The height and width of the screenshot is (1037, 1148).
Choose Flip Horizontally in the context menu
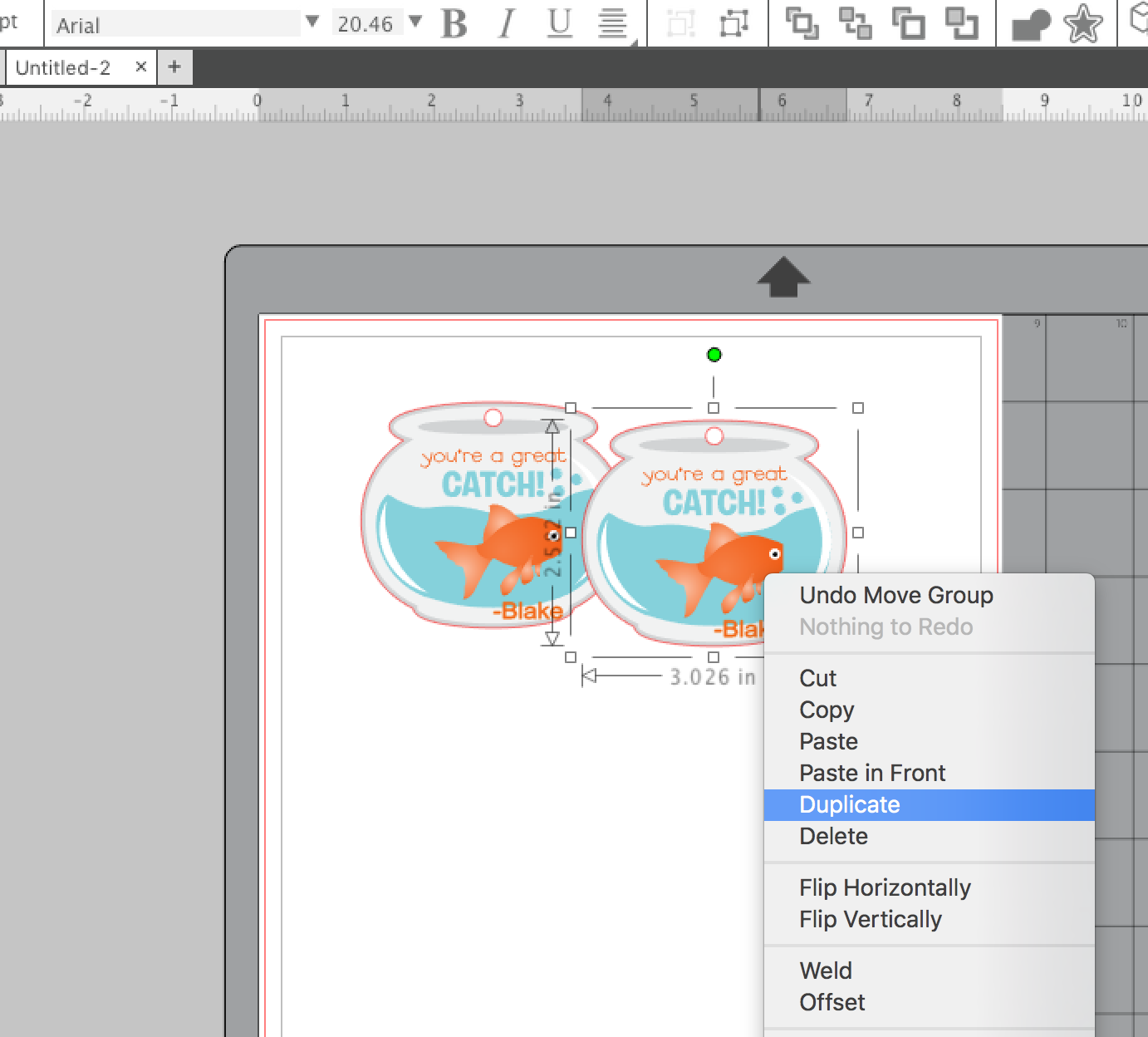pos(885,887)
